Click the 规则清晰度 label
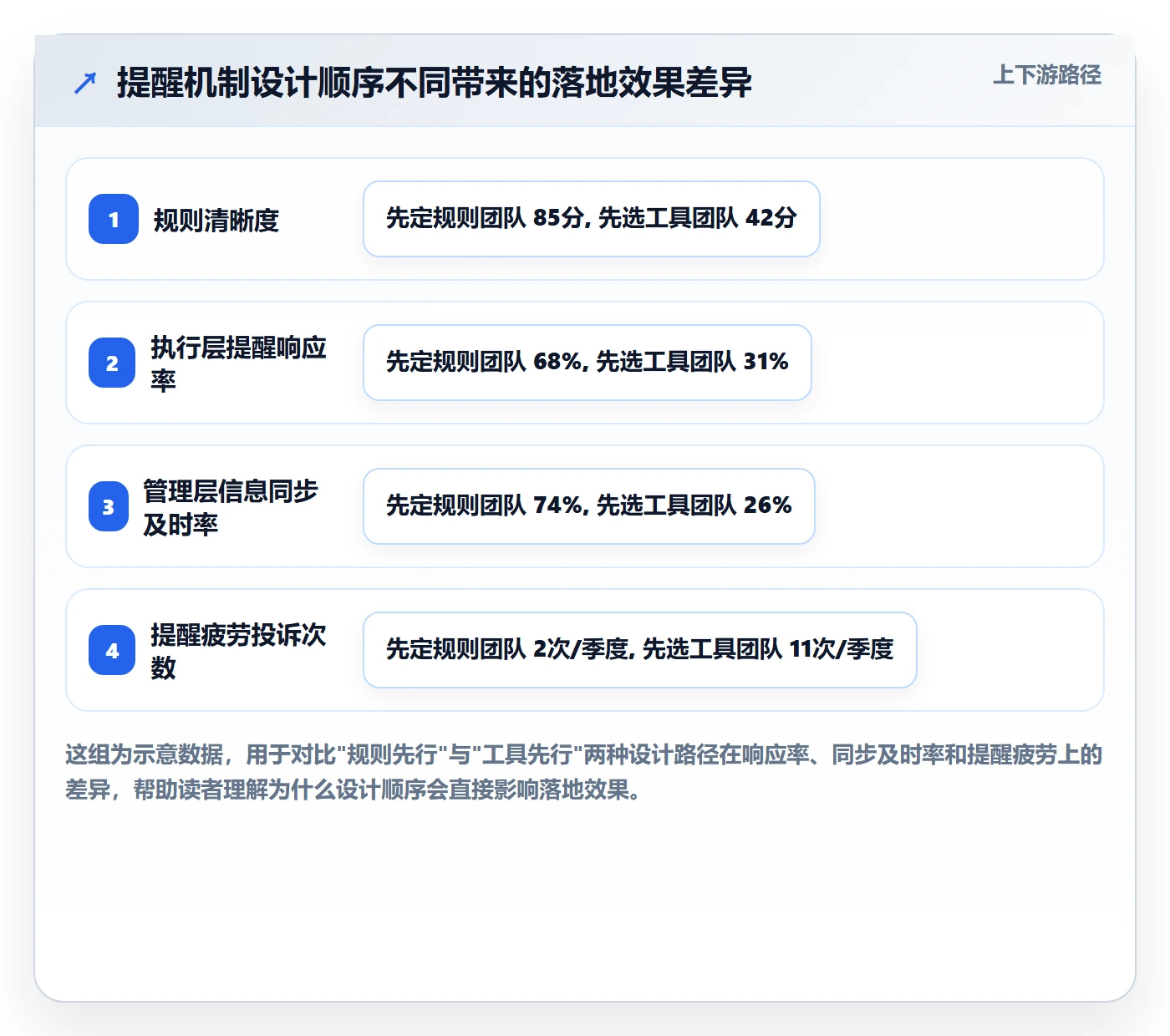 tap(216, 221)
